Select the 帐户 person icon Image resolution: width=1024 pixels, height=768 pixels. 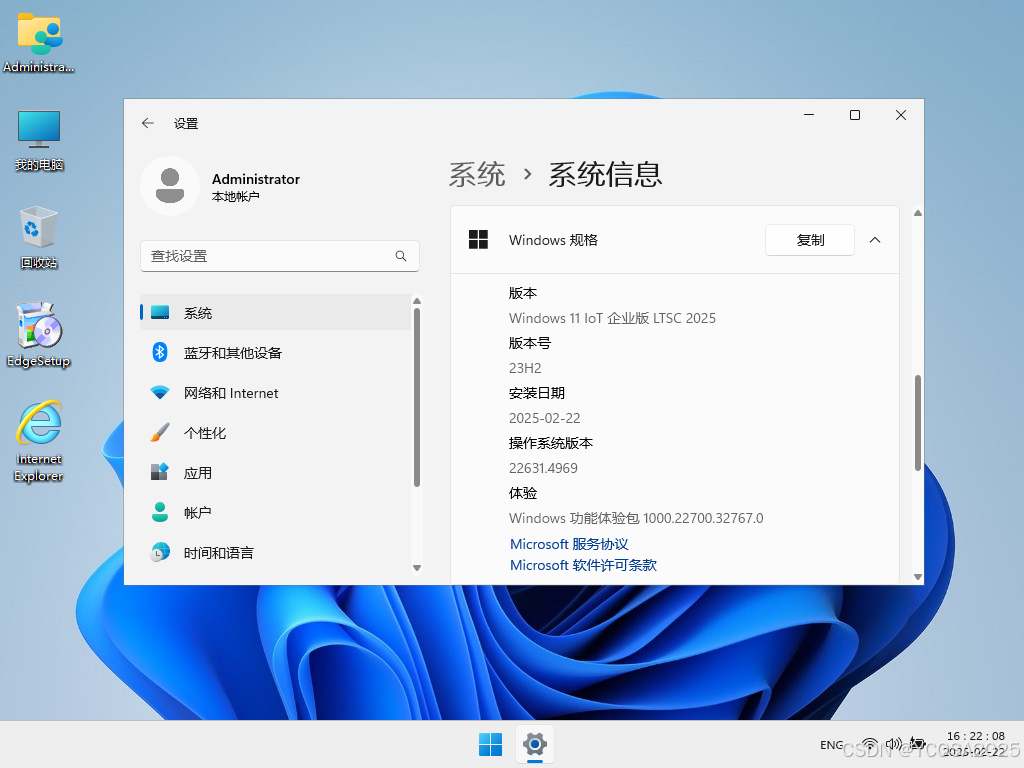(160, 512)
